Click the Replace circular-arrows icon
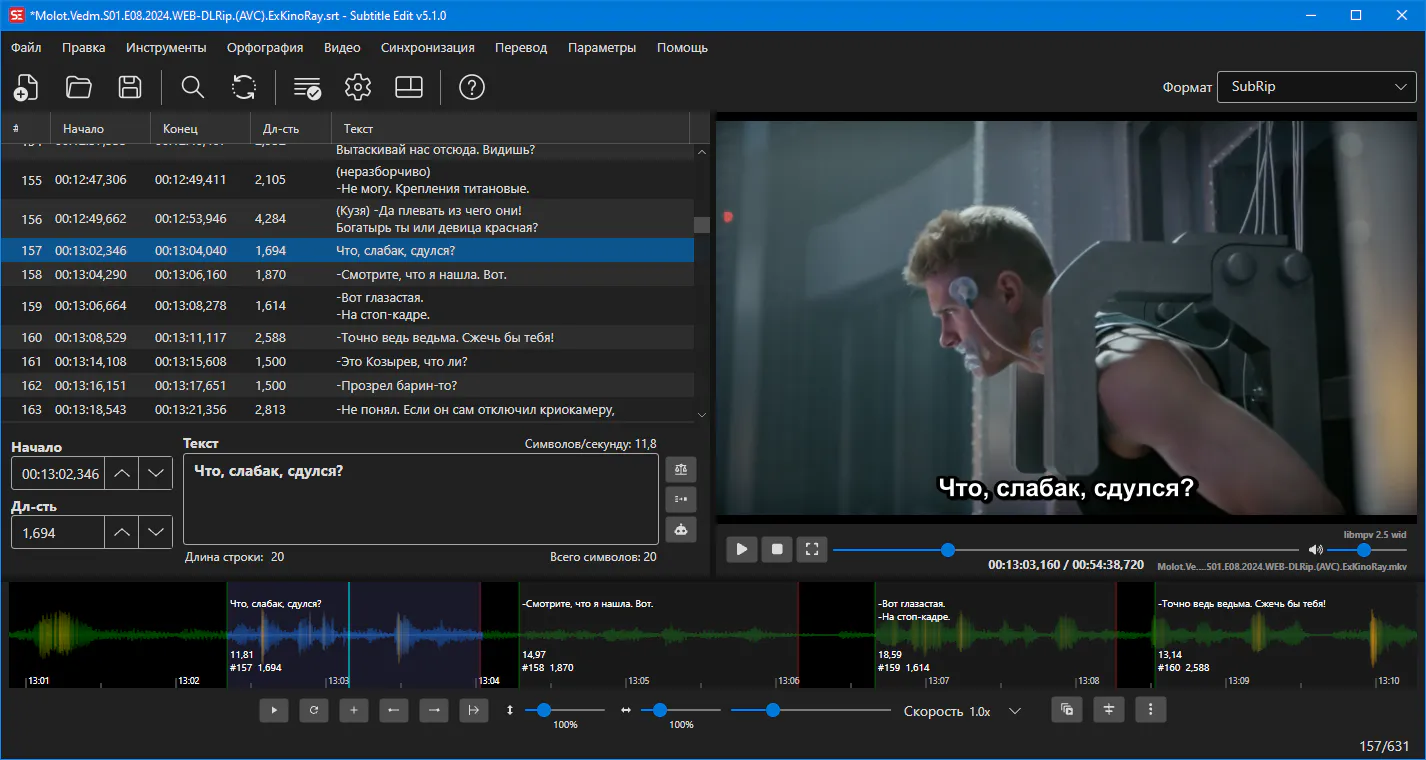The width and height of the screenshot is (1426, 760). click(x=244, y=87)
